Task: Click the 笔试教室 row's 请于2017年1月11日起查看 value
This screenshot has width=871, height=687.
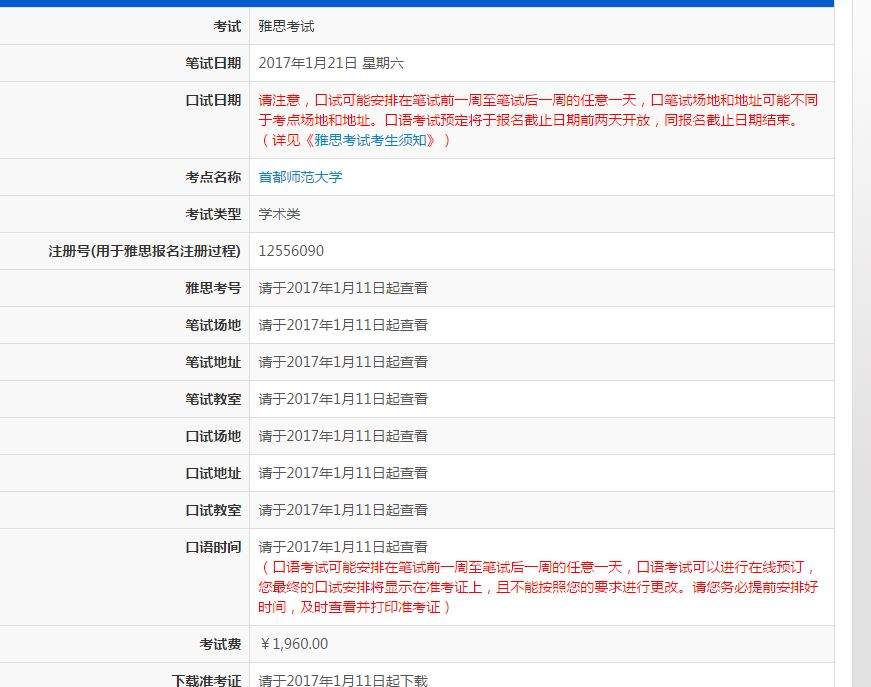Action: point(343,399)
